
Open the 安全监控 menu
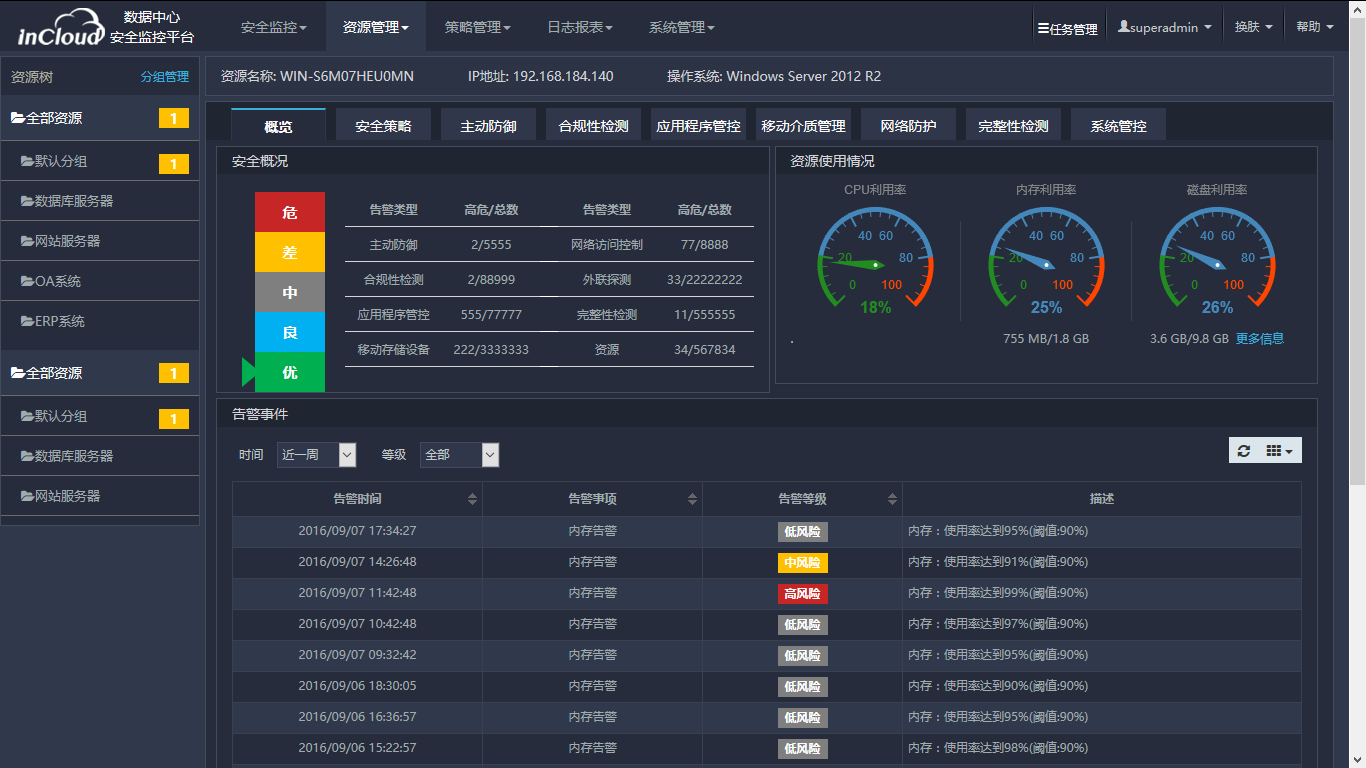[x=274, y=27]
